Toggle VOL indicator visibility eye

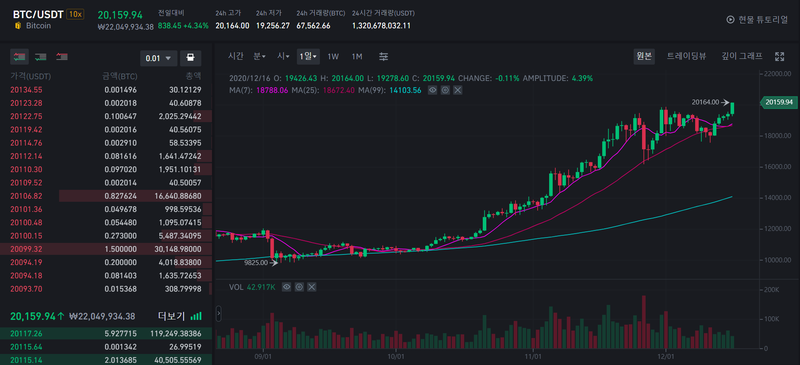click(287, 287)
